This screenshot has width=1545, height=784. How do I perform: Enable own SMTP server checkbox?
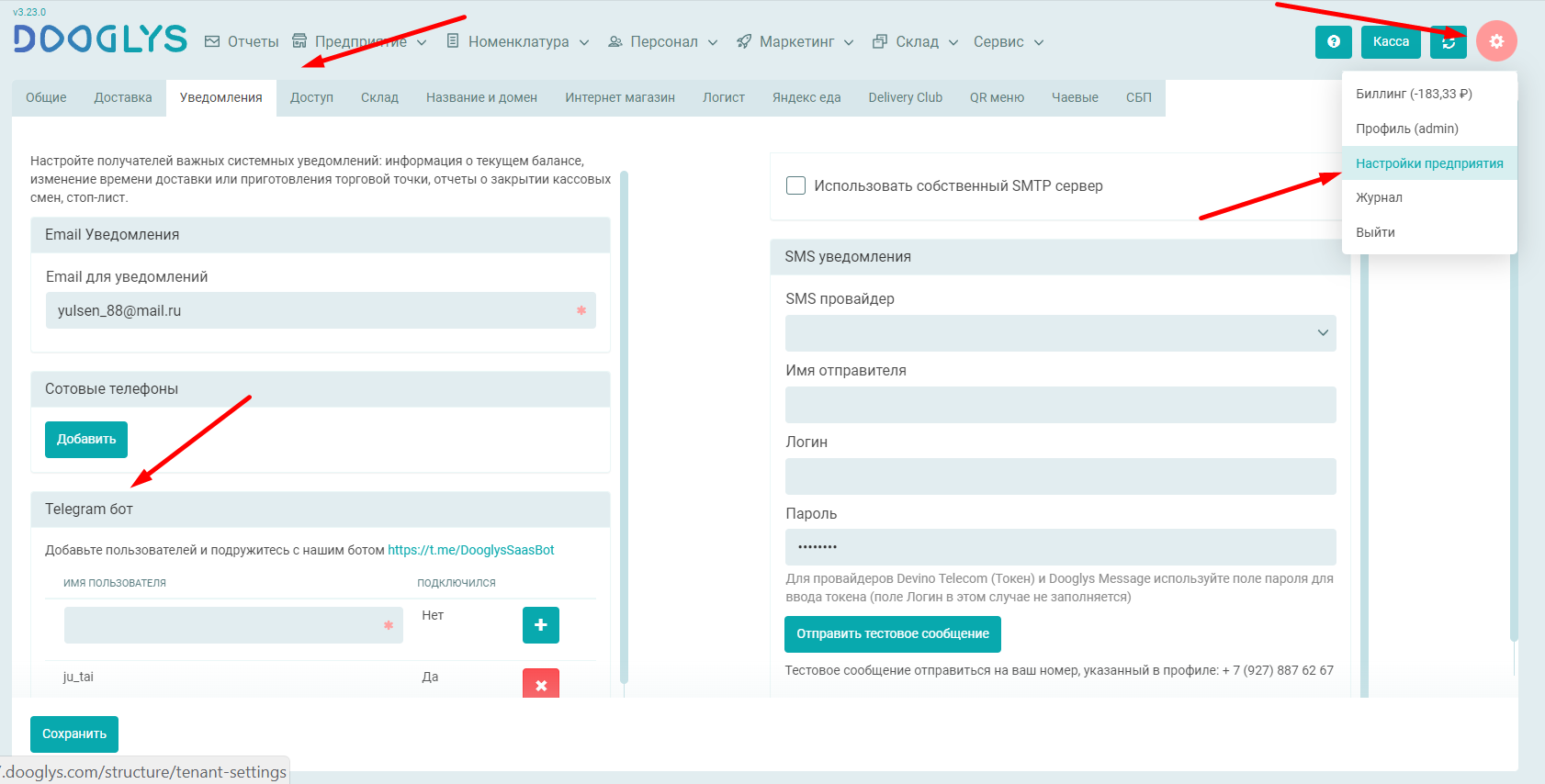point(796,185)
